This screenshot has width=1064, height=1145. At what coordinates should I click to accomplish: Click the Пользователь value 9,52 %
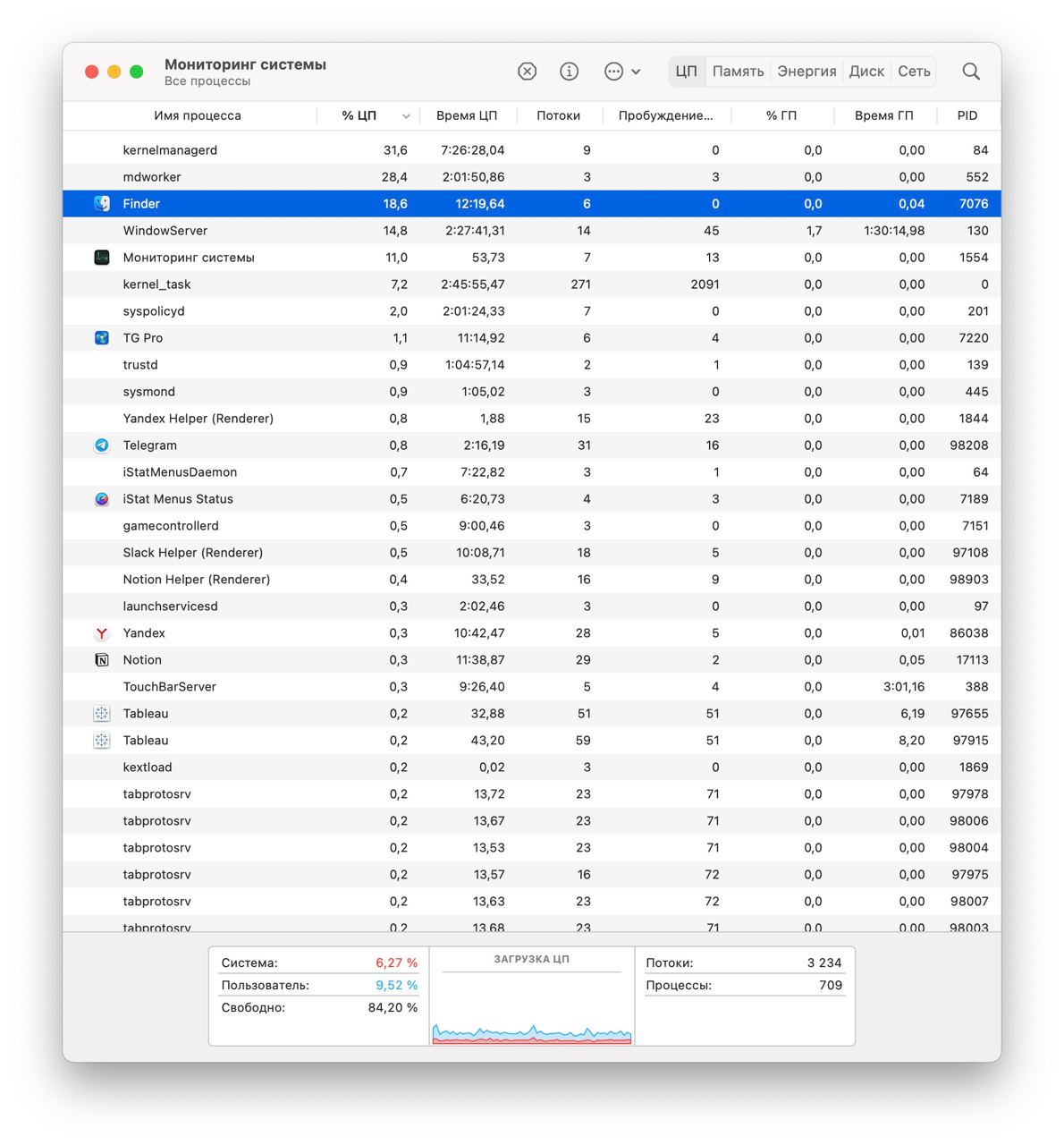coord(396,985)
